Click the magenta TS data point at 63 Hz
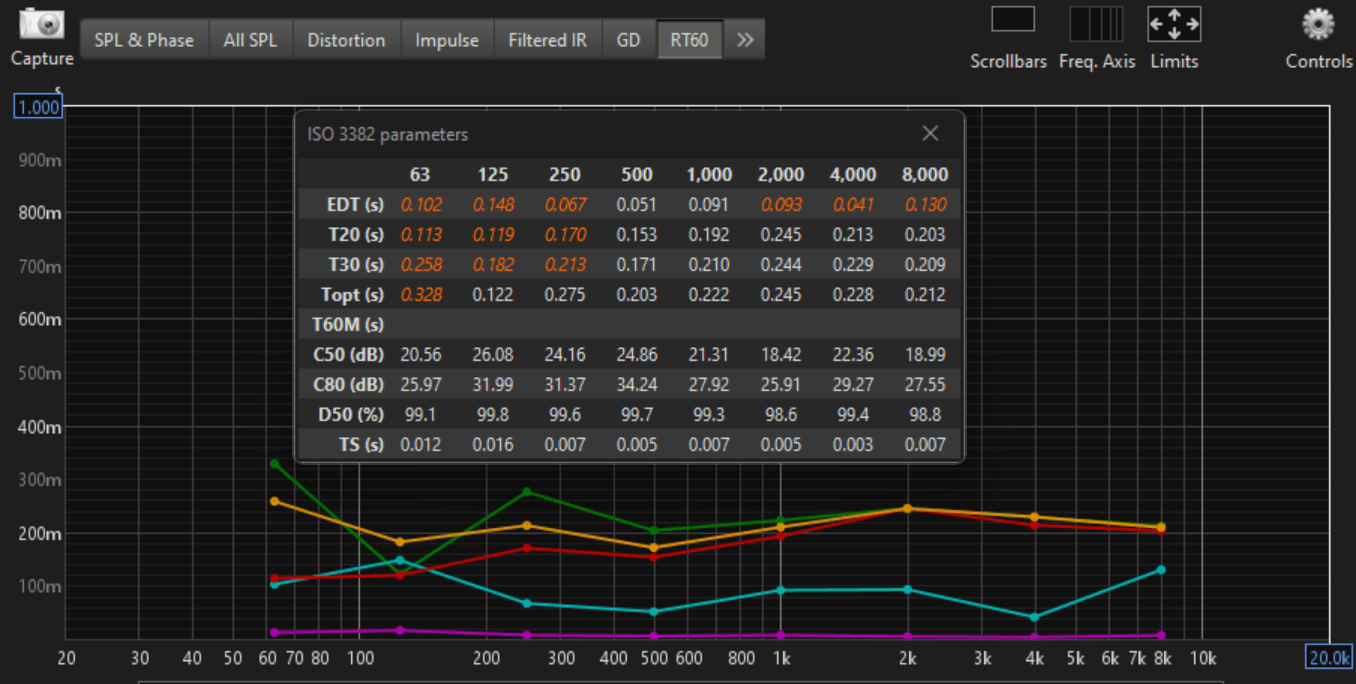The width and height of the screenshot is (1356, 684). (x=275, y=632)
